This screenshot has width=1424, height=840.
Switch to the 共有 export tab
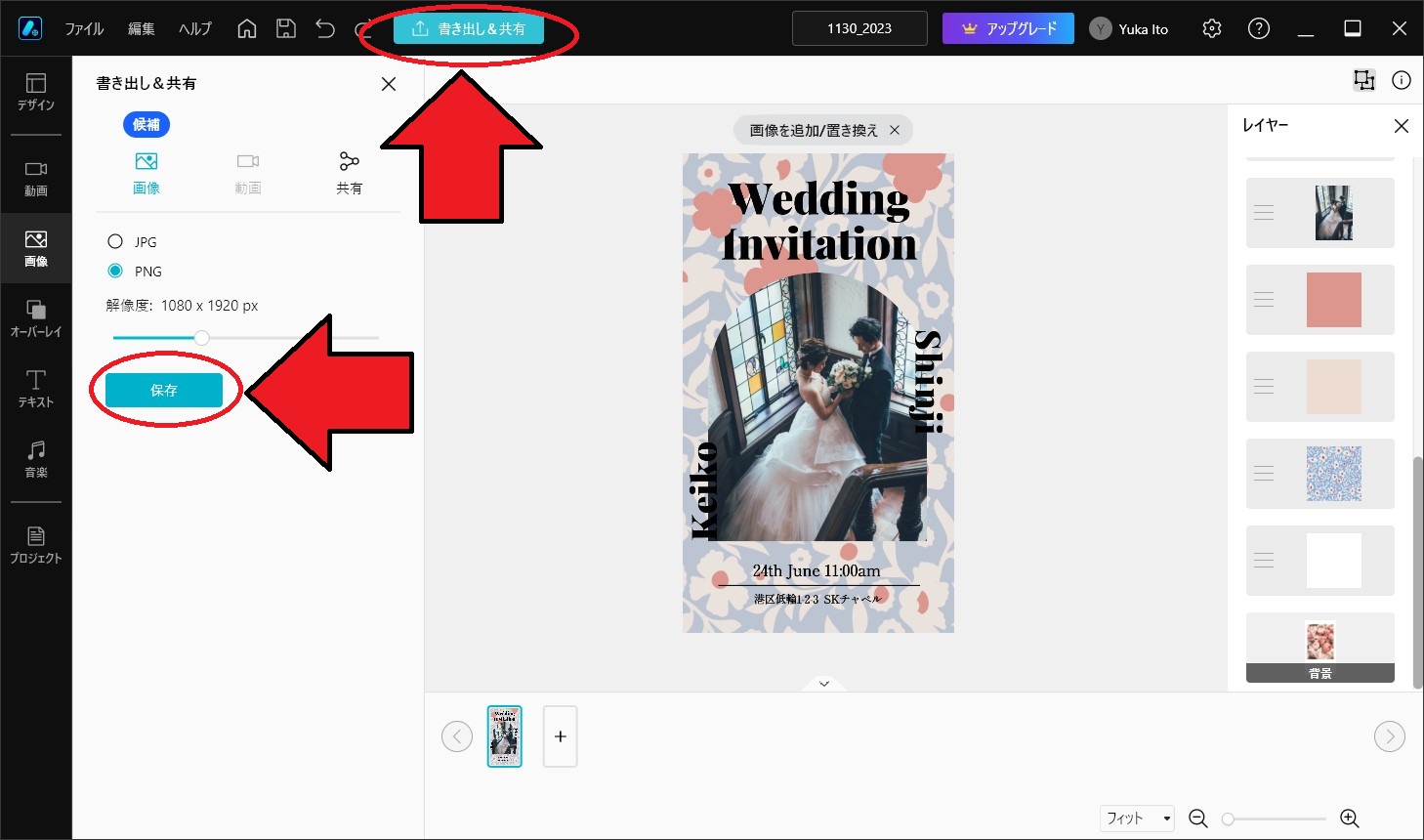coord(350,173)
